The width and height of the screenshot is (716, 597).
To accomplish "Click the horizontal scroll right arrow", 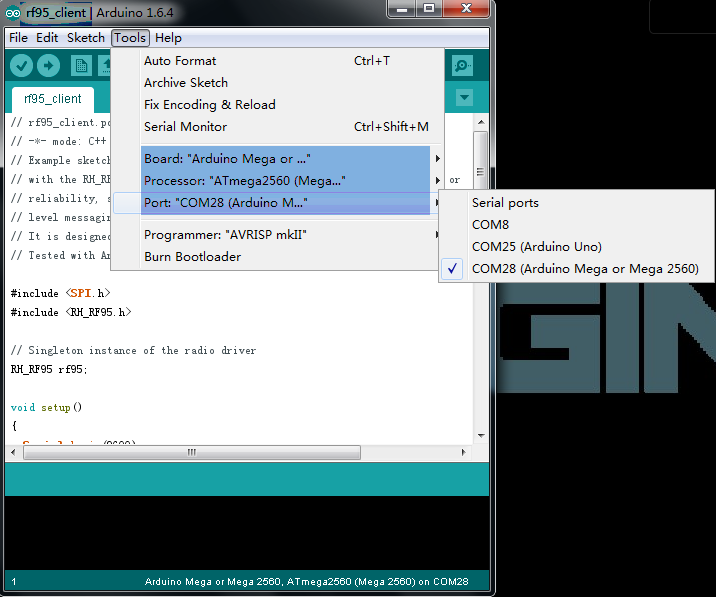I will click(x=463, y=453).
